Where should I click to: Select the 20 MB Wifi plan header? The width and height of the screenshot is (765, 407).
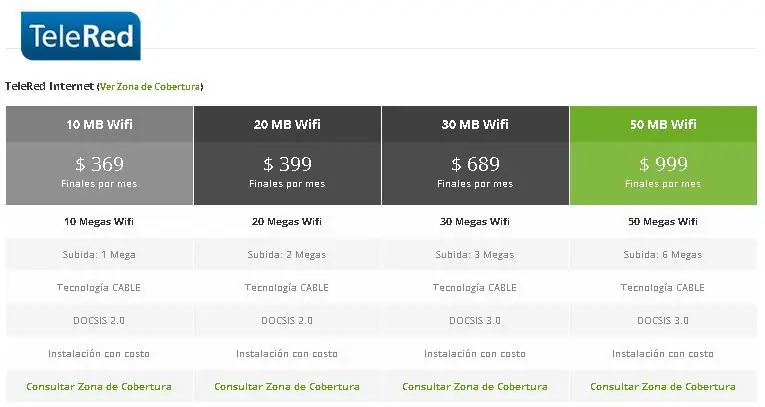click(x=287, y=124)
